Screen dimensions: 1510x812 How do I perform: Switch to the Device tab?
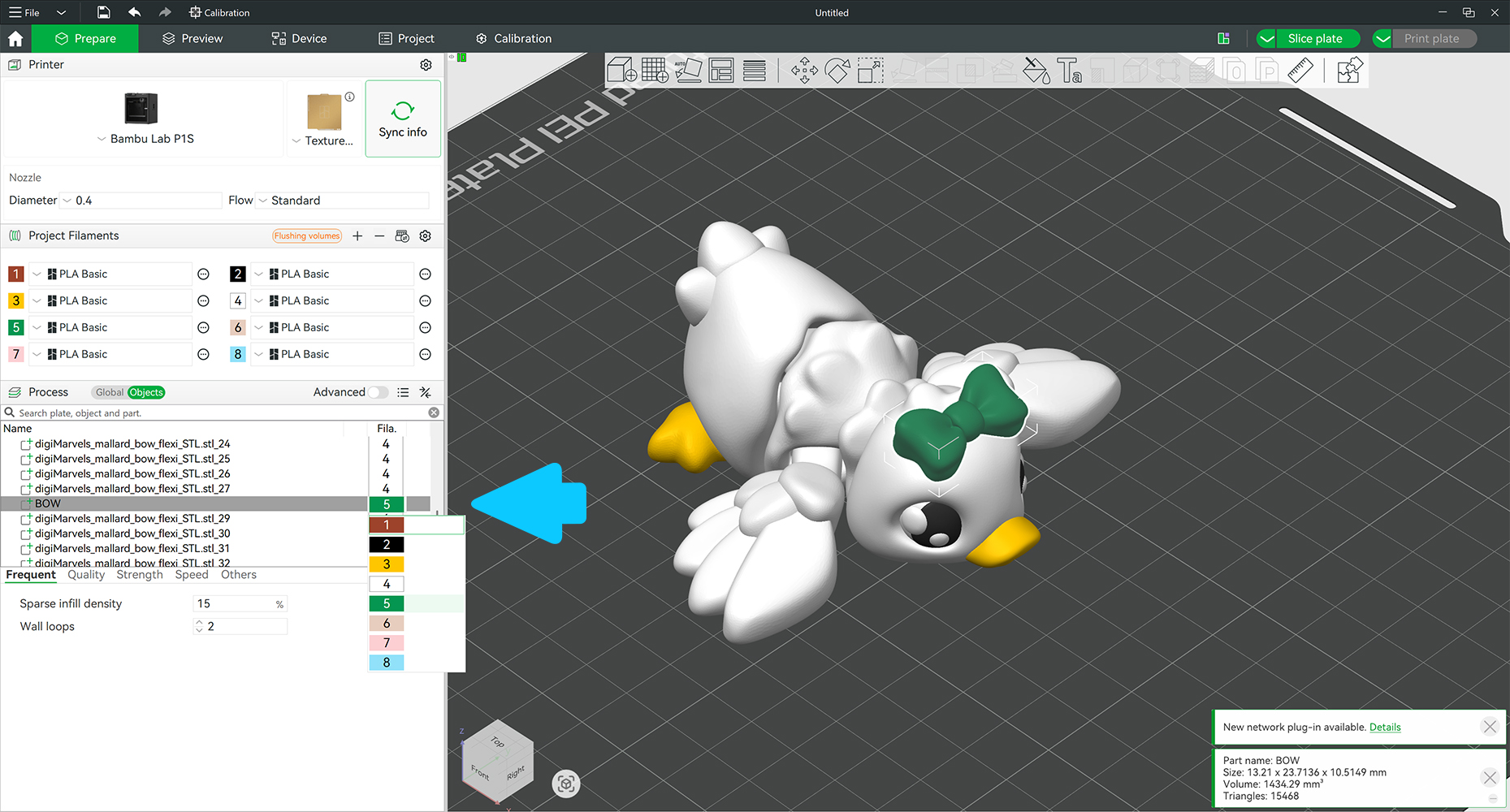(x=300, y=38)
